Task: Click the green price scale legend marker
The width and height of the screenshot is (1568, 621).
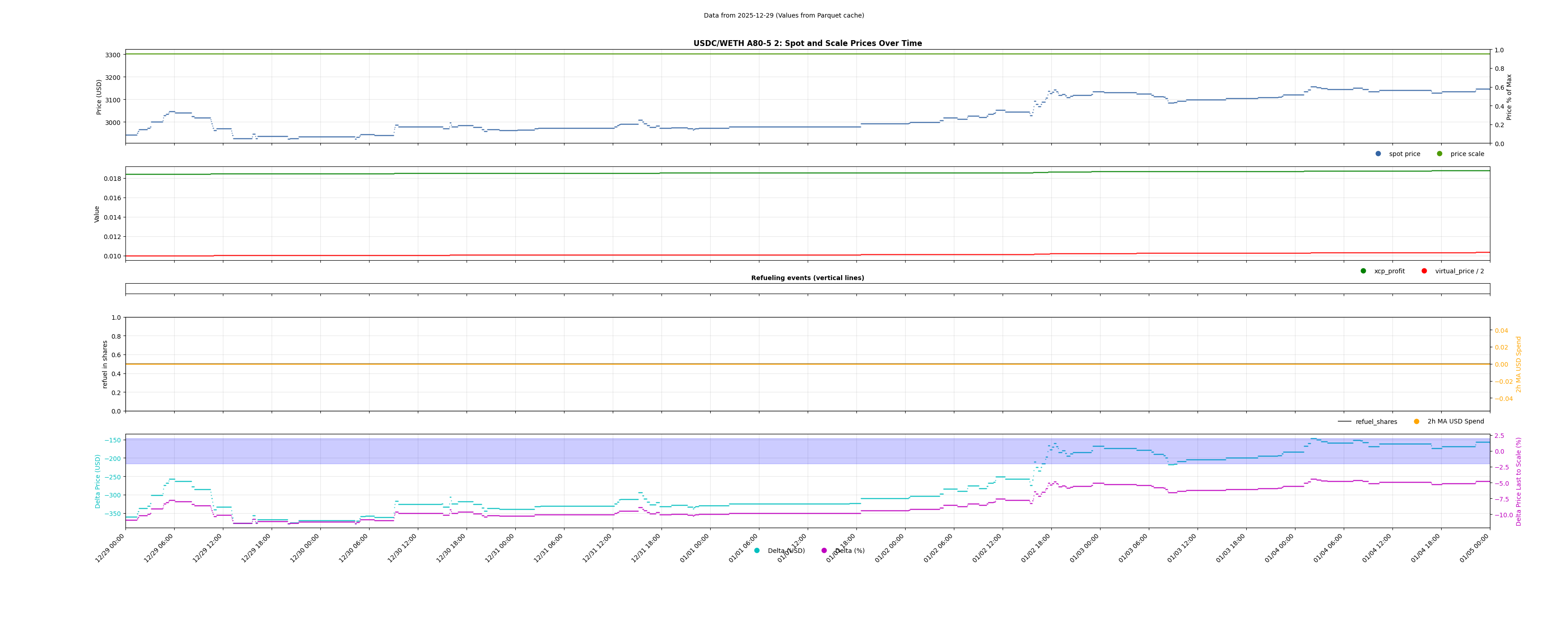Action: (1439, 154)
